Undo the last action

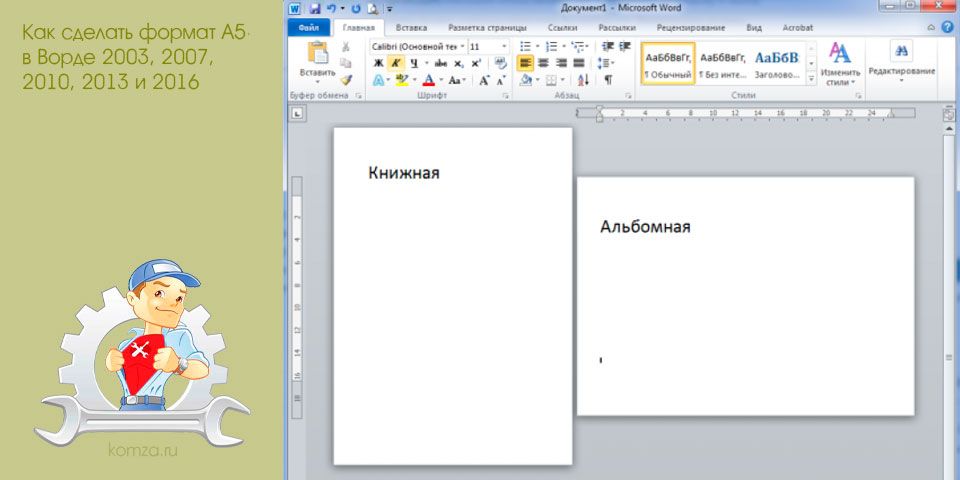click(x=331, y=9)
